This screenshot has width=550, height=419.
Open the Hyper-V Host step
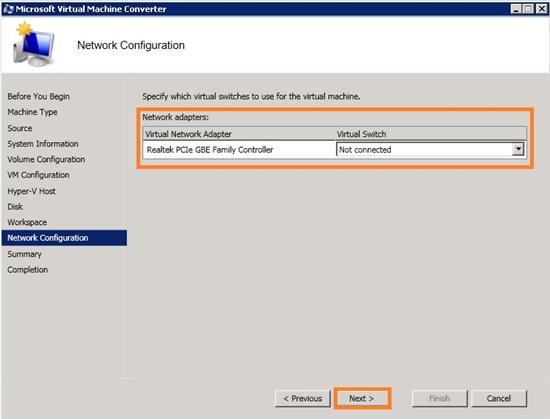32,191
